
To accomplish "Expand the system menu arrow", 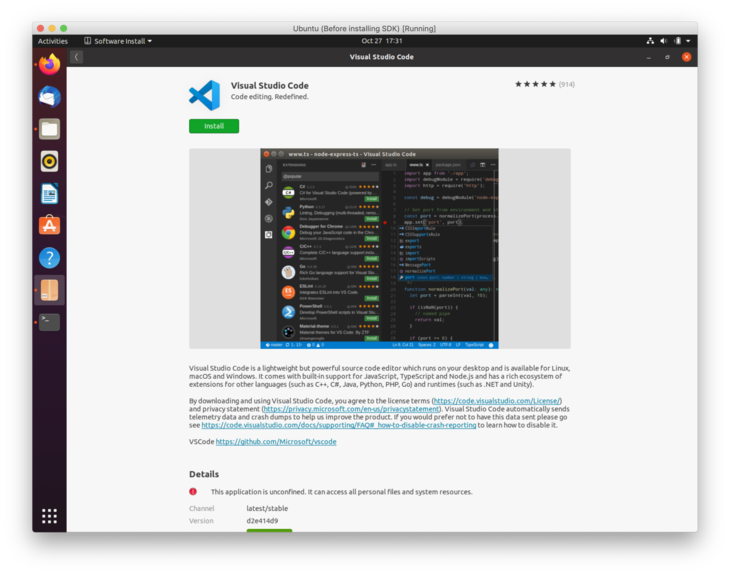I will 688,41.
